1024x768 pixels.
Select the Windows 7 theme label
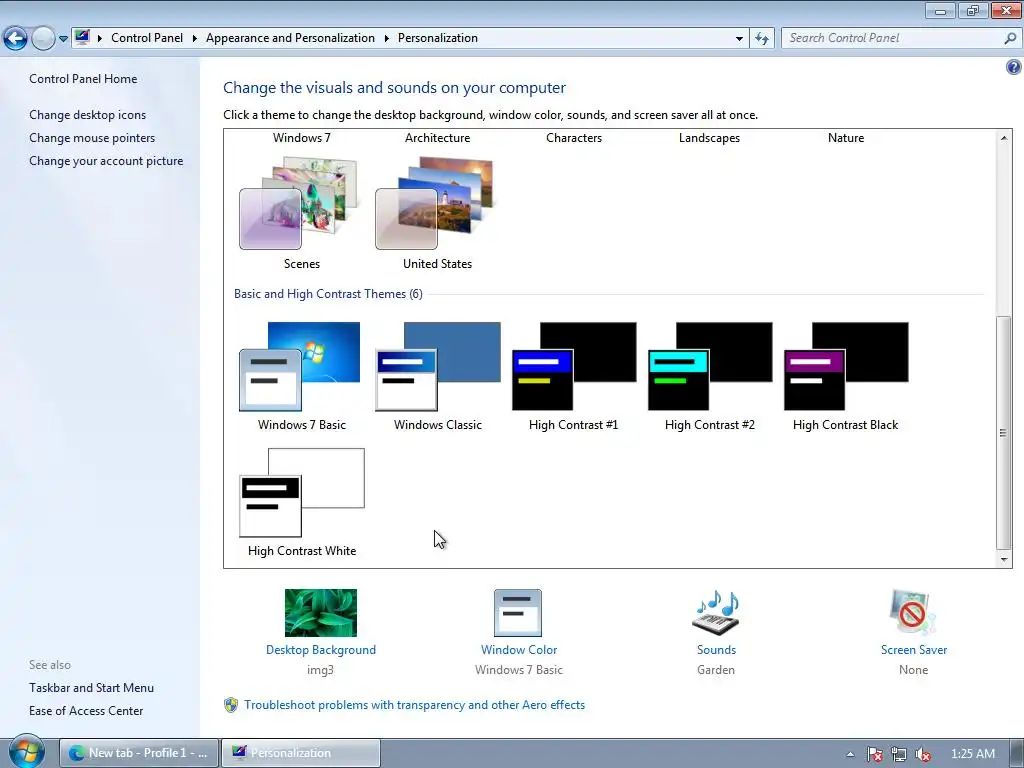(301, 138)
